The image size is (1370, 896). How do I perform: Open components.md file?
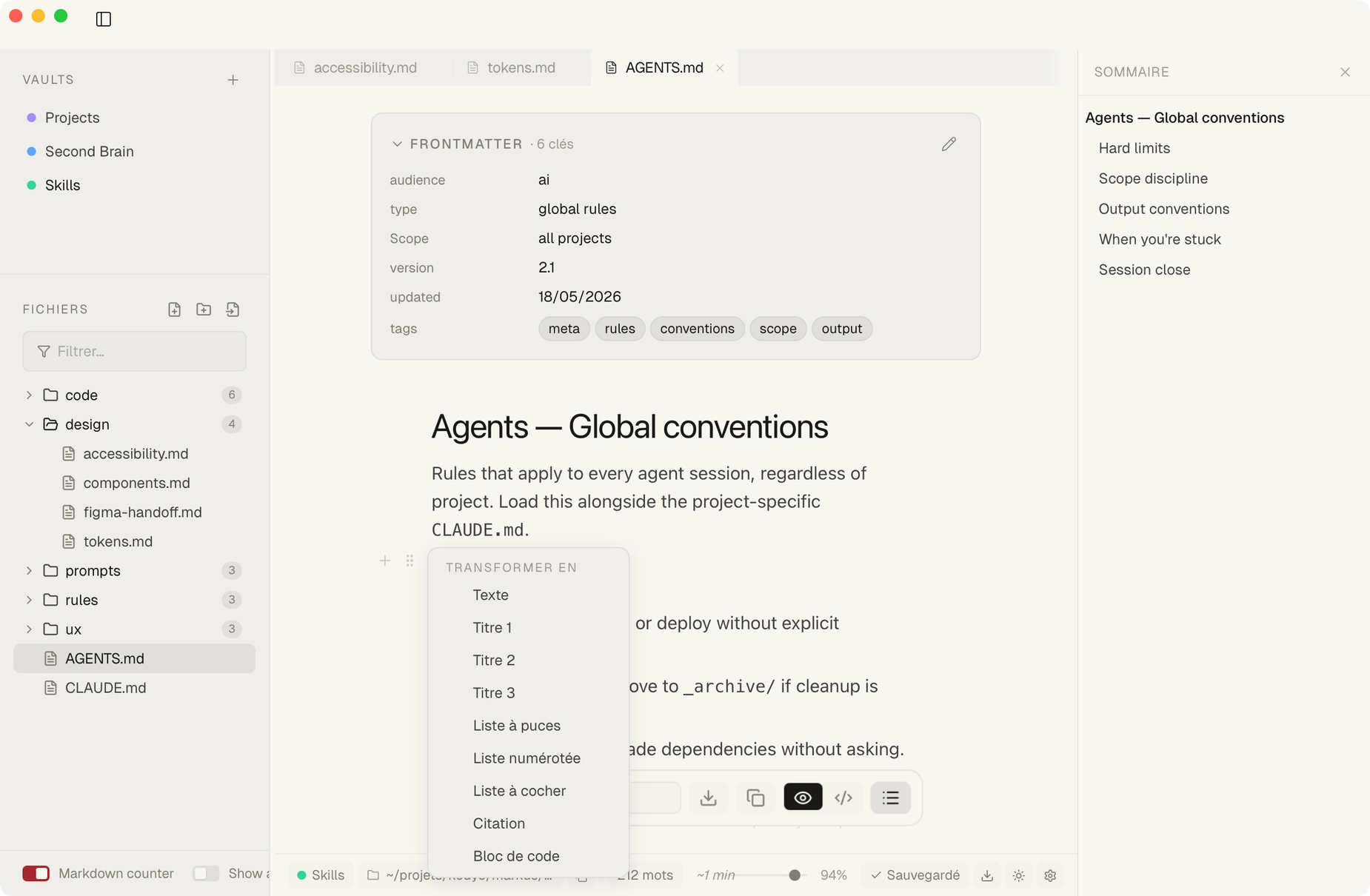136,483
